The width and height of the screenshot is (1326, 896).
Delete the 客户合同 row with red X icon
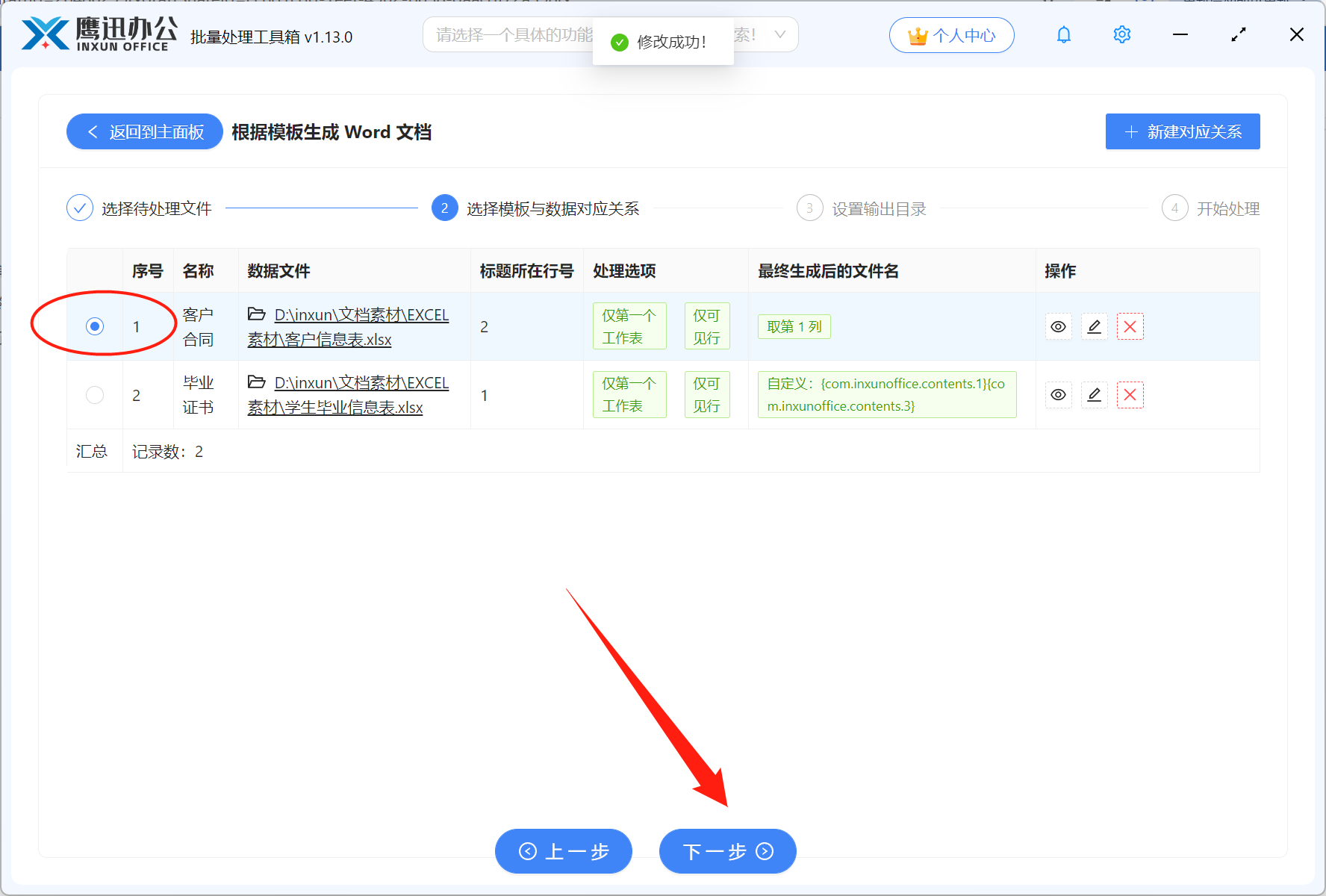(x=1130, y=326)
